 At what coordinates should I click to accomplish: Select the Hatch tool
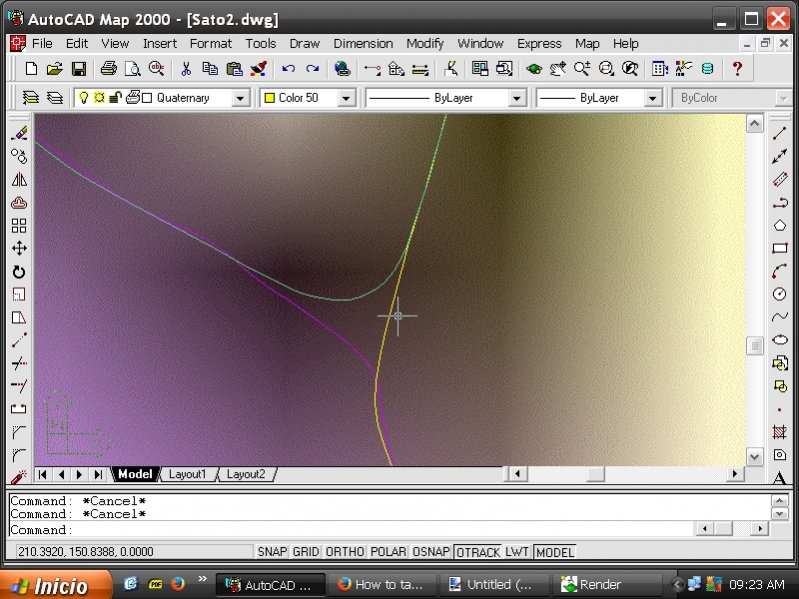pyautogui.click(x=780, y=432)
